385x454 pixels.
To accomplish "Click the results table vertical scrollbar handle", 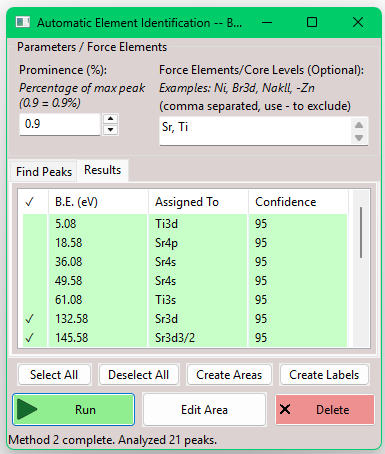I will click(x=361, y=232).
